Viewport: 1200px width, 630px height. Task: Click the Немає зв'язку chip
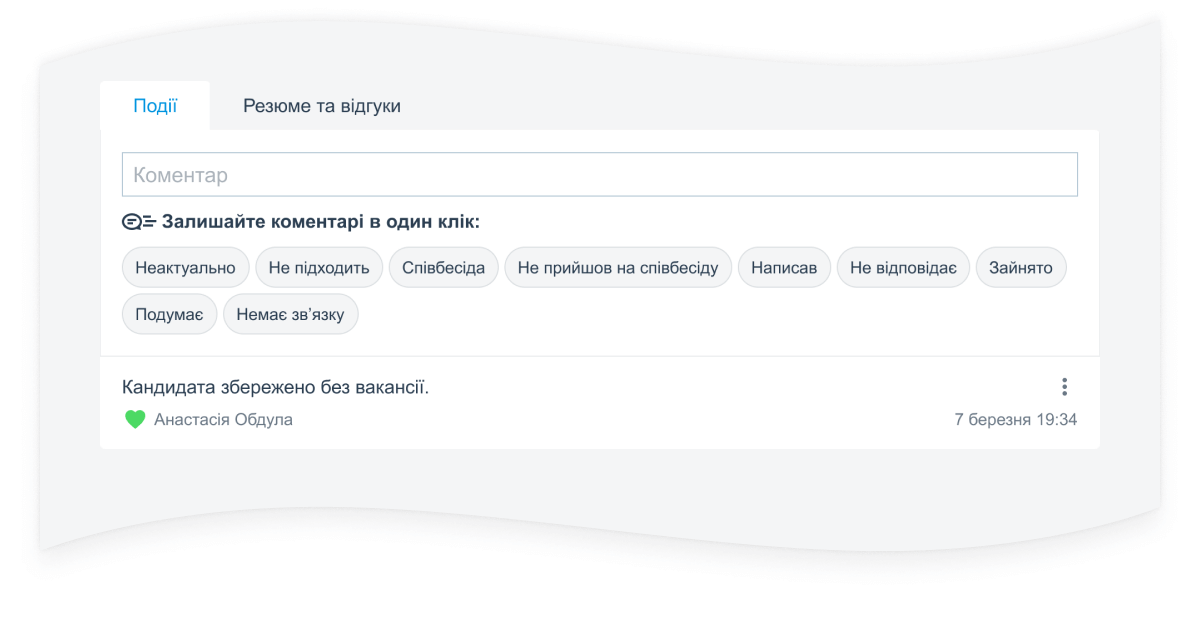tap(290, 314)
